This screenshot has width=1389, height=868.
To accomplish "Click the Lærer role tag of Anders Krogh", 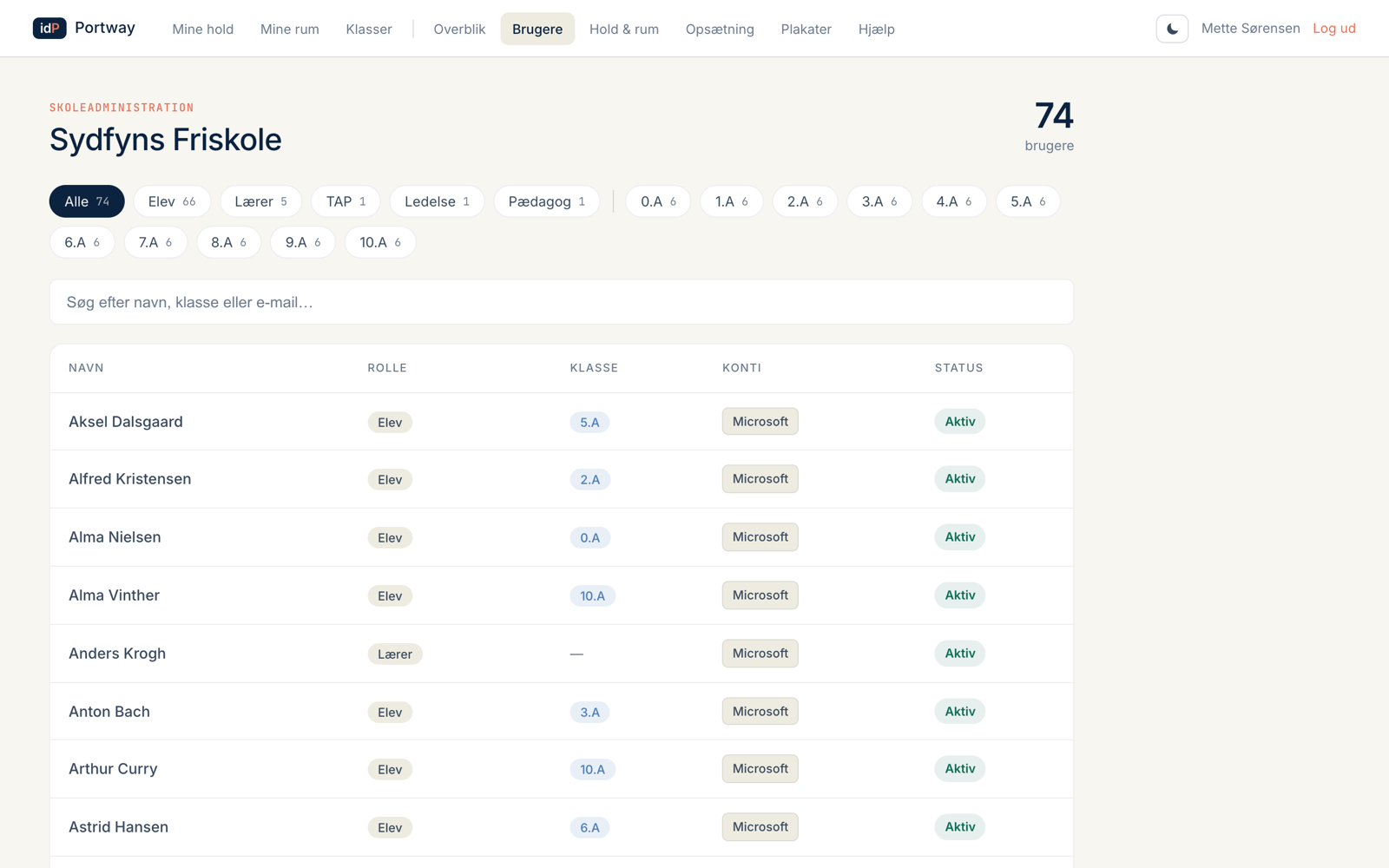I will [x=395, y=654].
